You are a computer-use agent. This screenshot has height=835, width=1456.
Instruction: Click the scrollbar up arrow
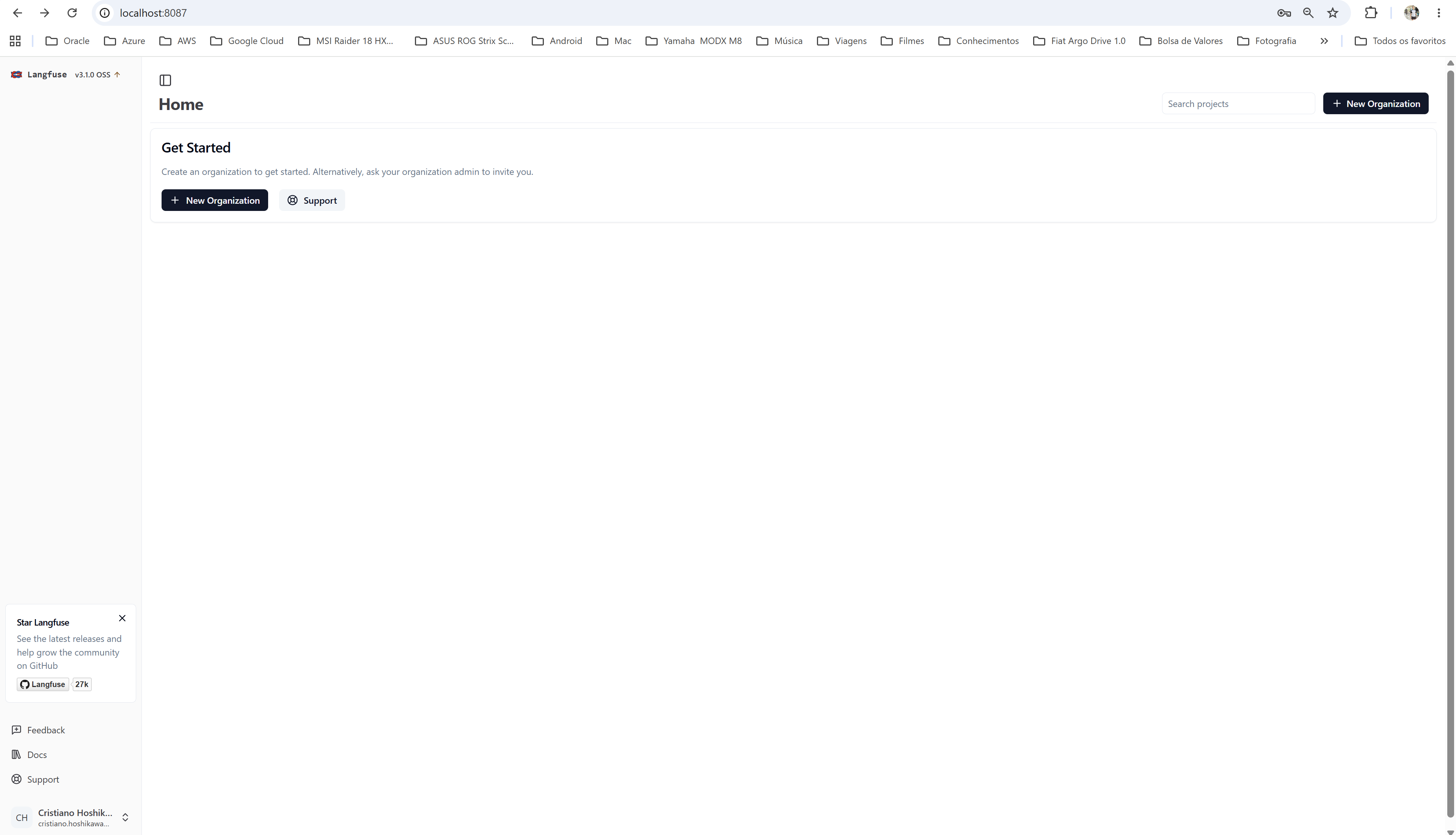pos(1450,63)
